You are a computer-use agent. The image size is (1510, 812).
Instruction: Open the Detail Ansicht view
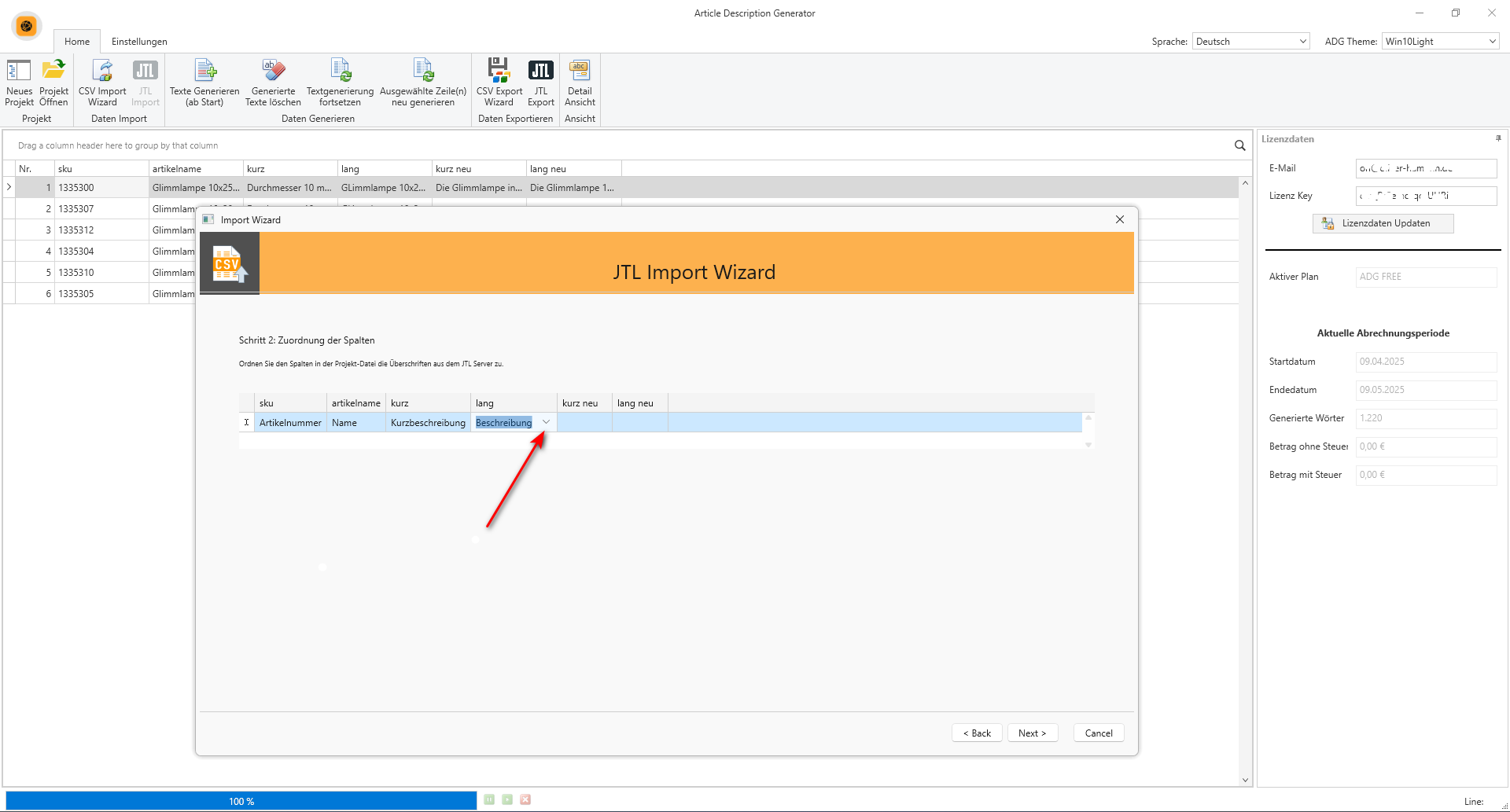tap(580, 82)
